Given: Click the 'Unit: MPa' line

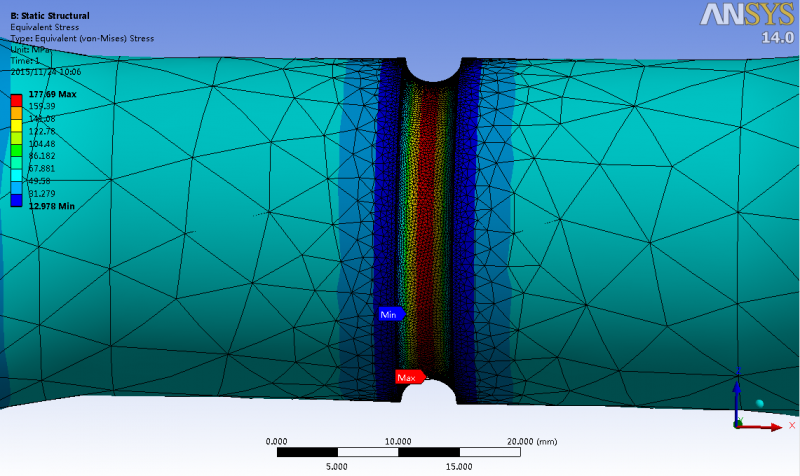Looking at the screenshot, I should click(30, 49).
